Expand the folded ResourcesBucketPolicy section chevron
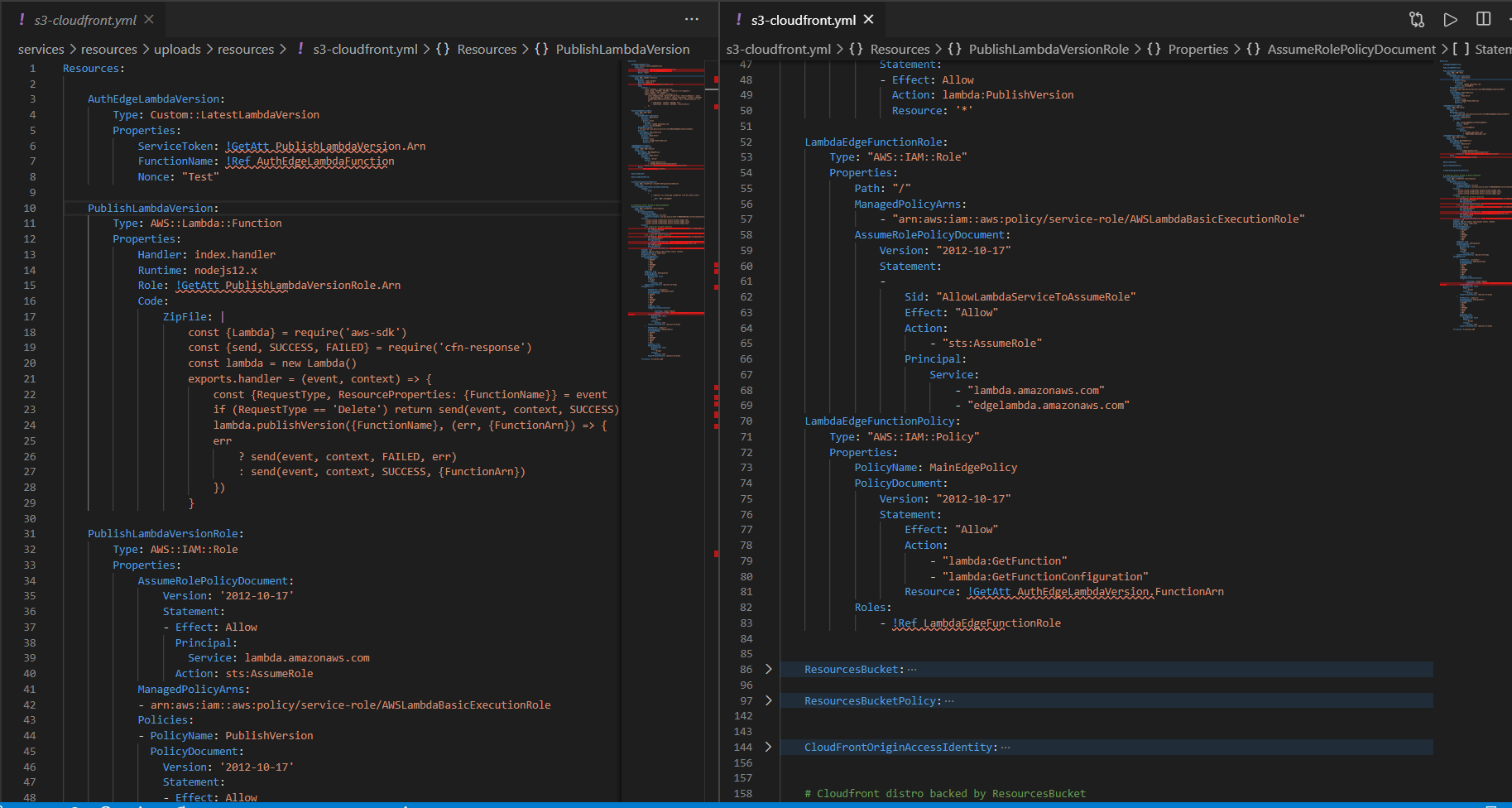Screen dimensions: 1512x808 tap(768, 700)
